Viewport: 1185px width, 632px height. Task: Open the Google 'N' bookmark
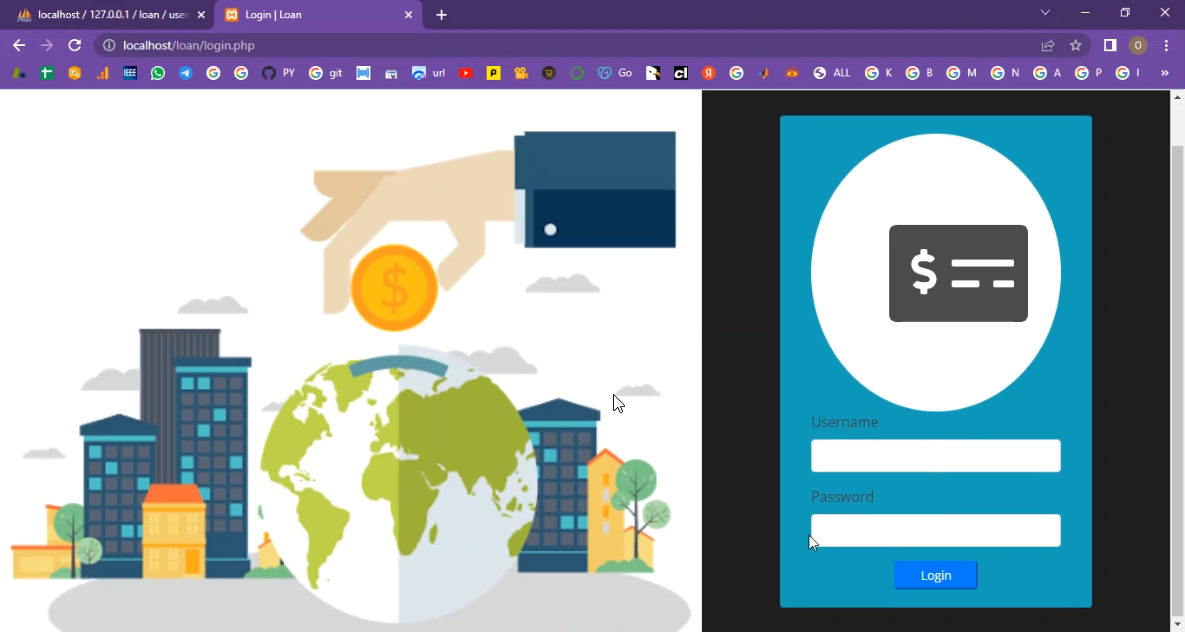1005,73
